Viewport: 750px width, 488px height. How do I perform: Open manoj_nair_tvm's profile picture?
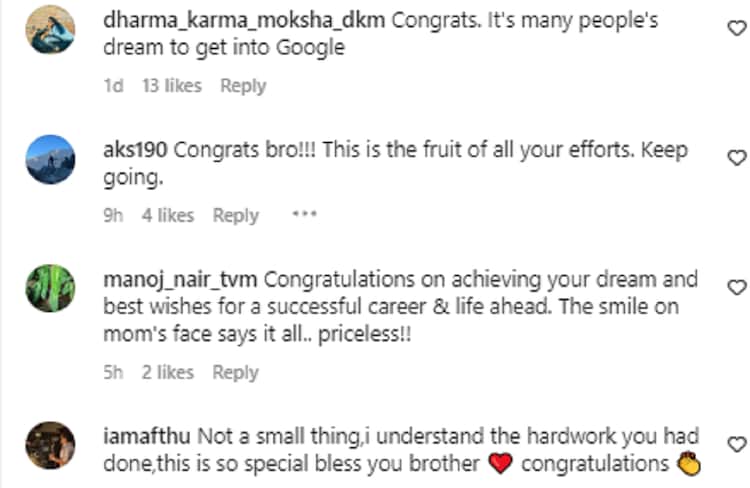tap(49, 289)
